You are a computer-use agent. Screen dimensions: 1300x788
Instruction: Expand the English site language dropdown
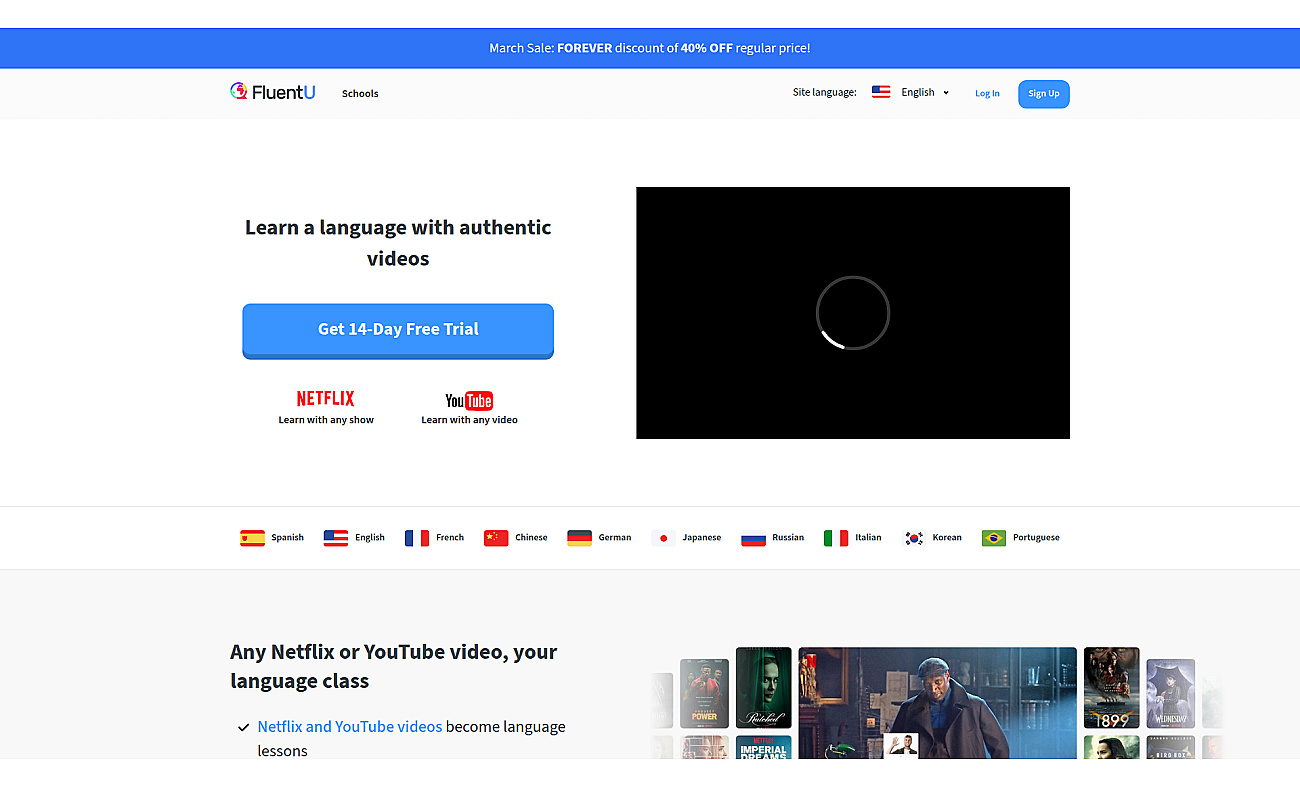pos(924,92)
